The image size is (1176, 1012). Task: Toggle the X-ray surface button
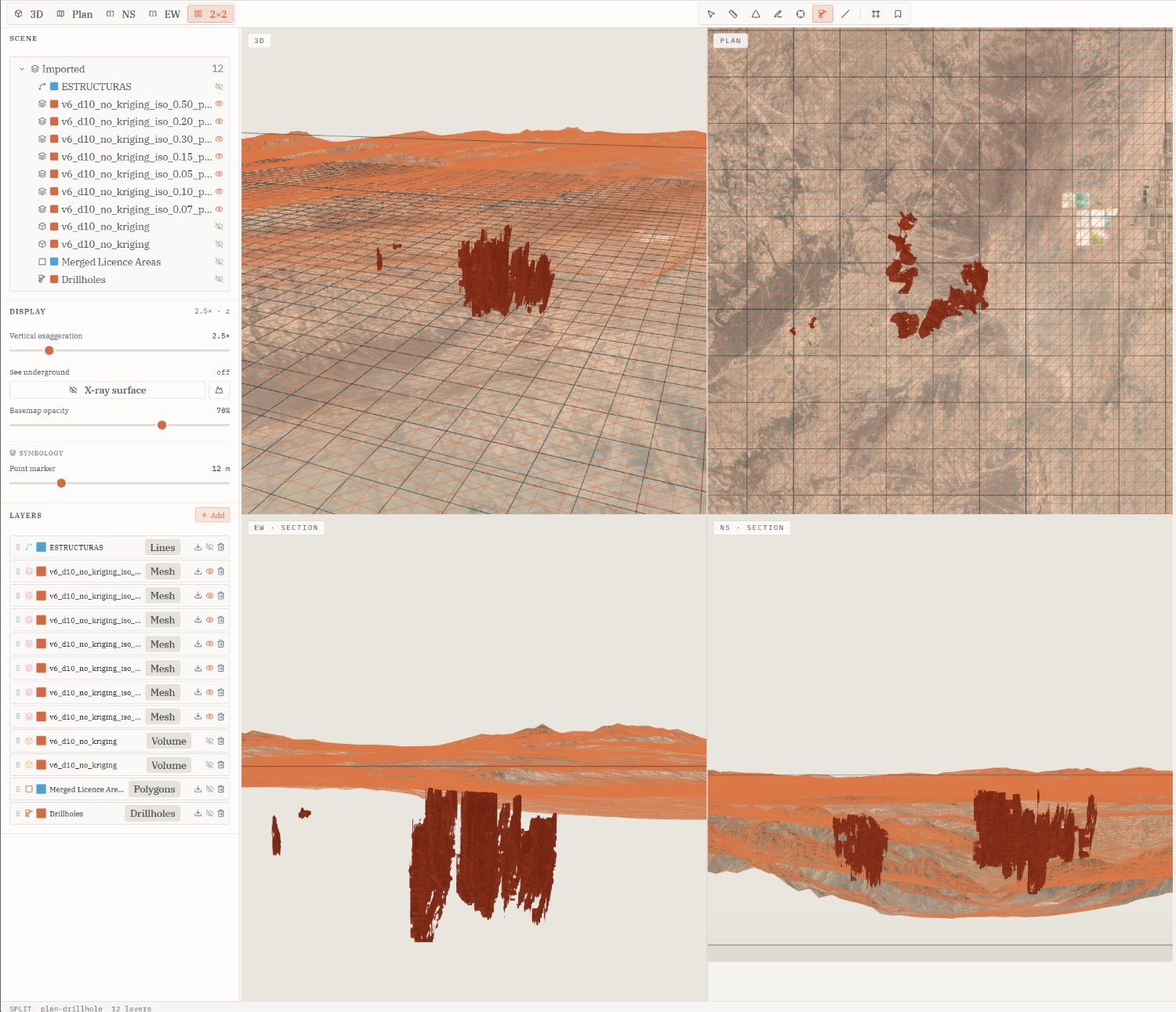point(107,390)
